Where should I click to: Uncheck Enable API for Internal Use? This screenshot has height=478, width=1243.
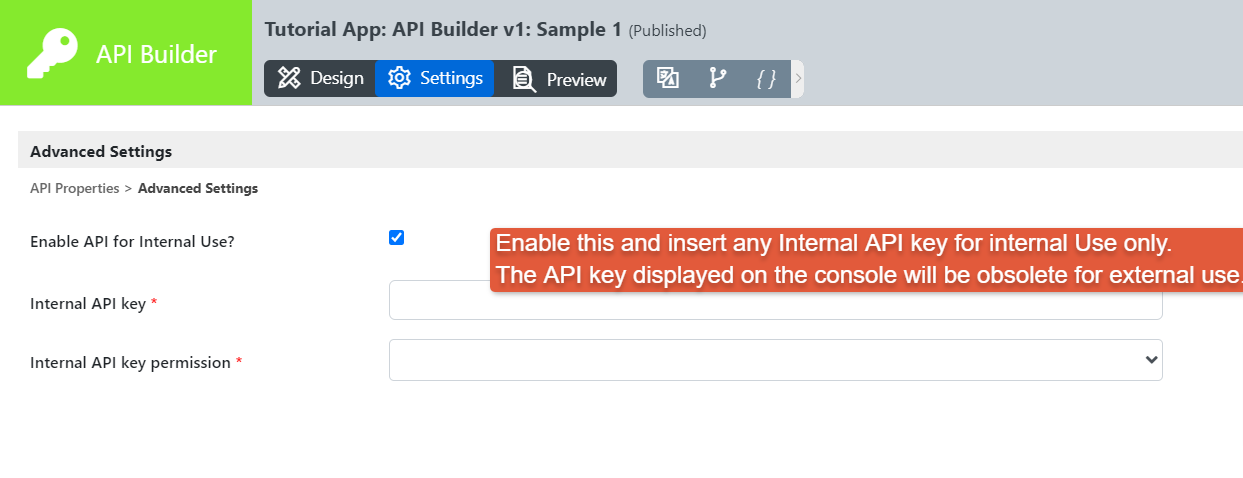(x=396, y=238)
